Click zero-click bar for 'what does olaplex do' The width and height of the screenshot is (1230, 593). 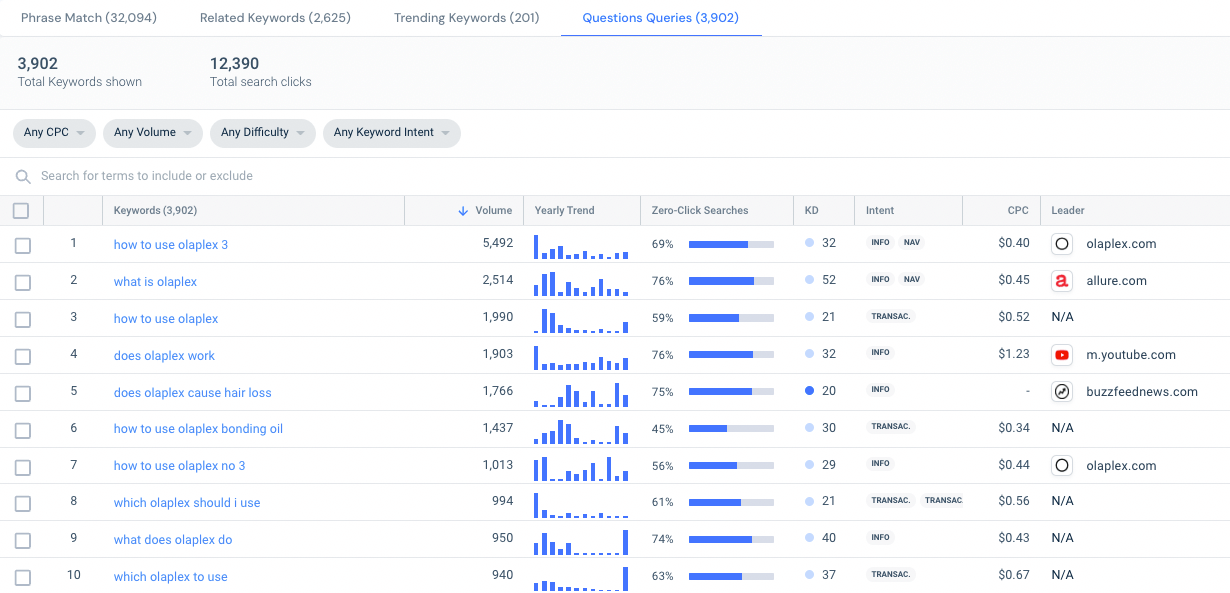coord(731,539)
